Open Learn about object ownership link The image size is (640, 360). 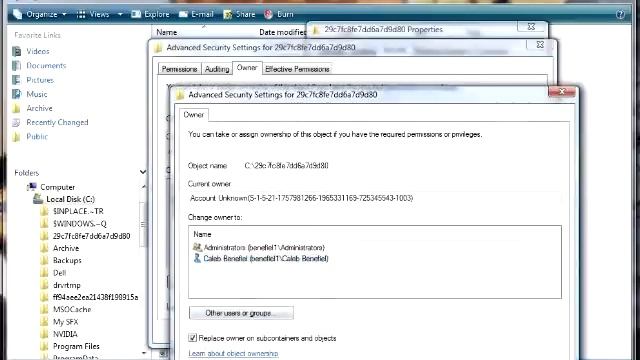tap(233, 353)
